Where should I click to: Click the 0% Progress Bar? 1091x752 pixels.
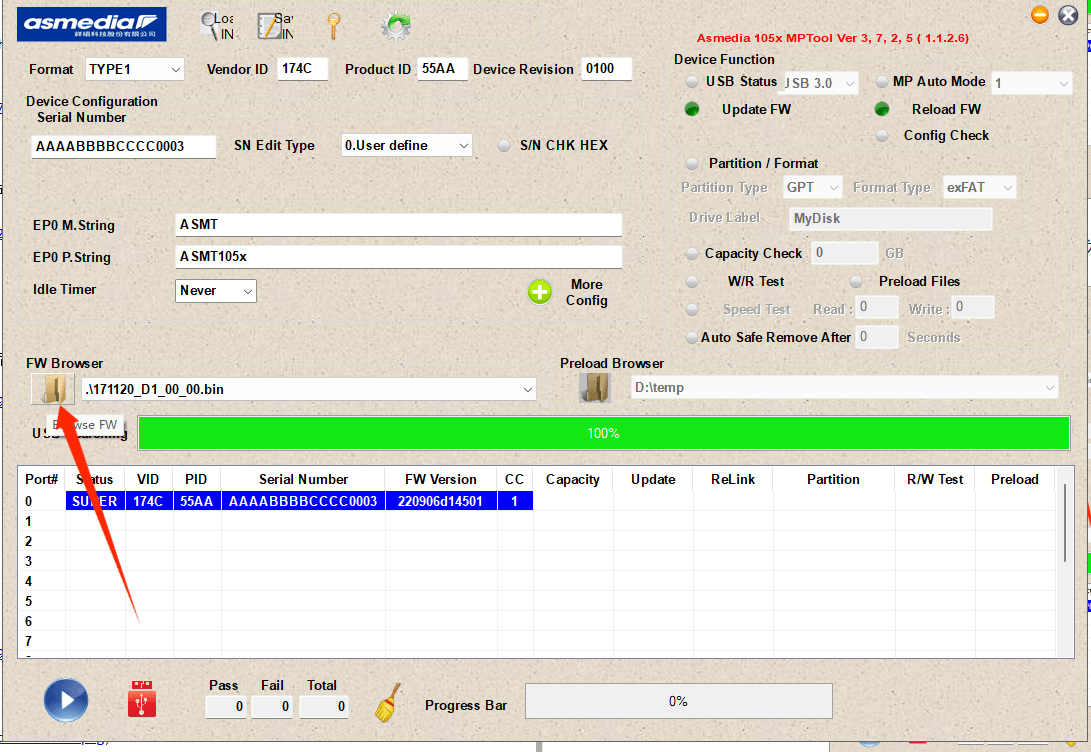pos(678,701)
